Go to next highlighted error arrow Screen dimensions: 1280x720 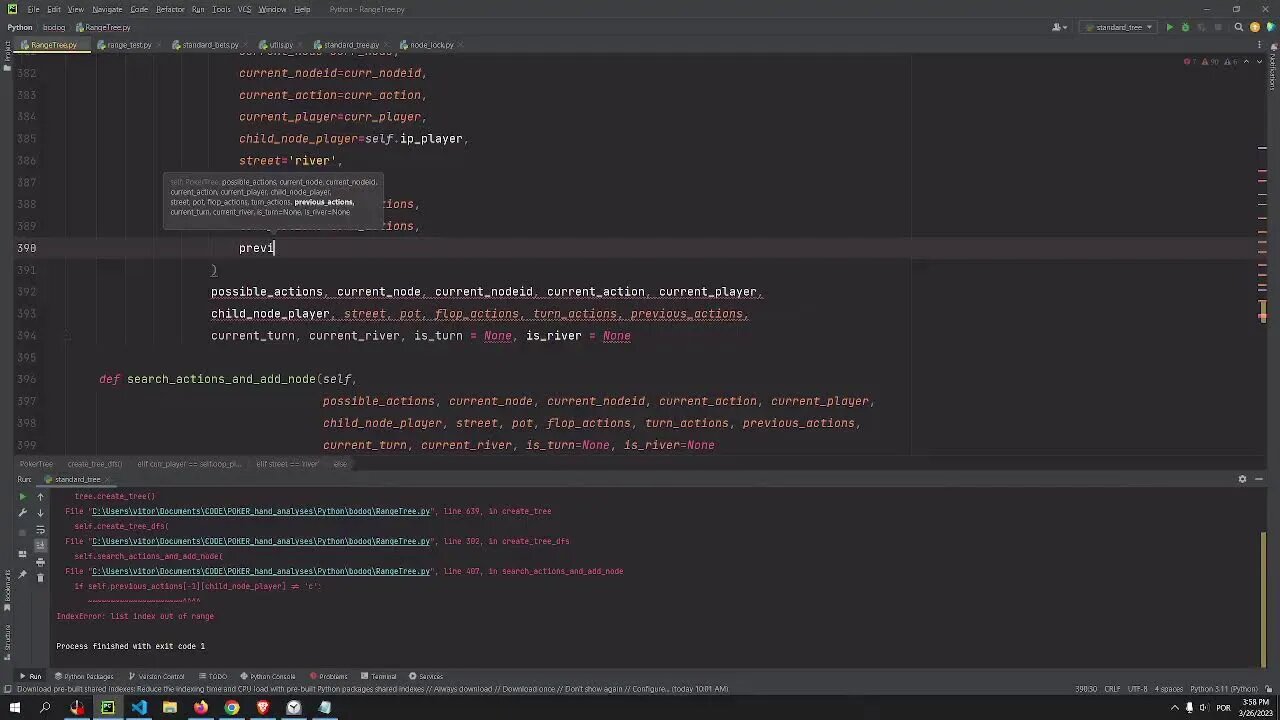(1258, 62)
